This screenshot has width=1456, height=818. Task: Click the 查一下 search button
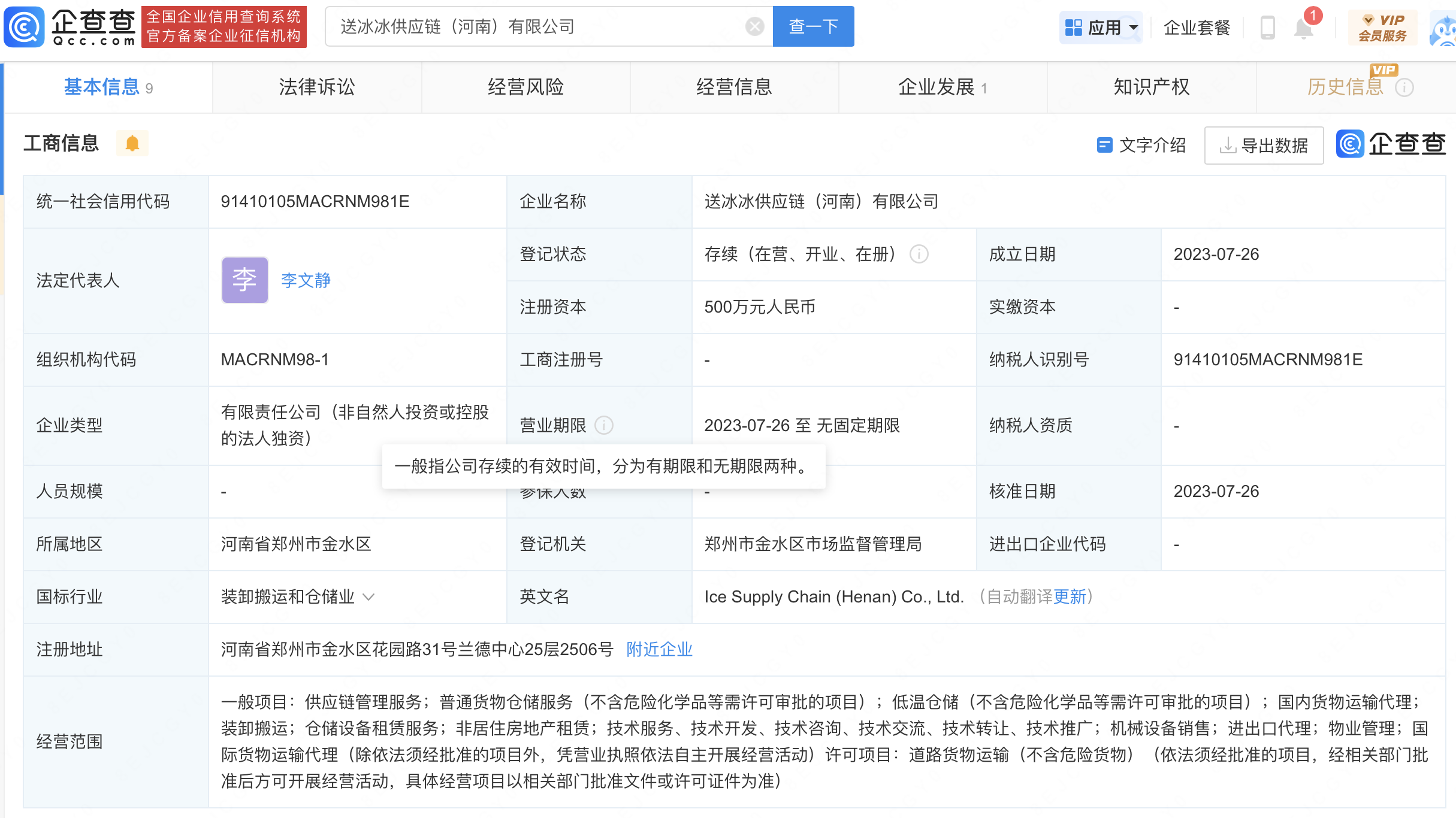tap(813, 26)
